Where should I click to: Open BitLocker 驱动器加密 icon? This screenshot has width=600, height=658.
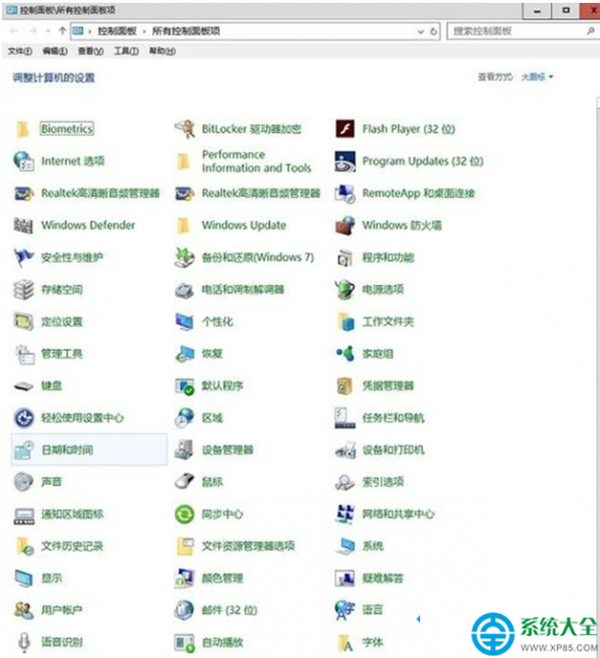185,129
